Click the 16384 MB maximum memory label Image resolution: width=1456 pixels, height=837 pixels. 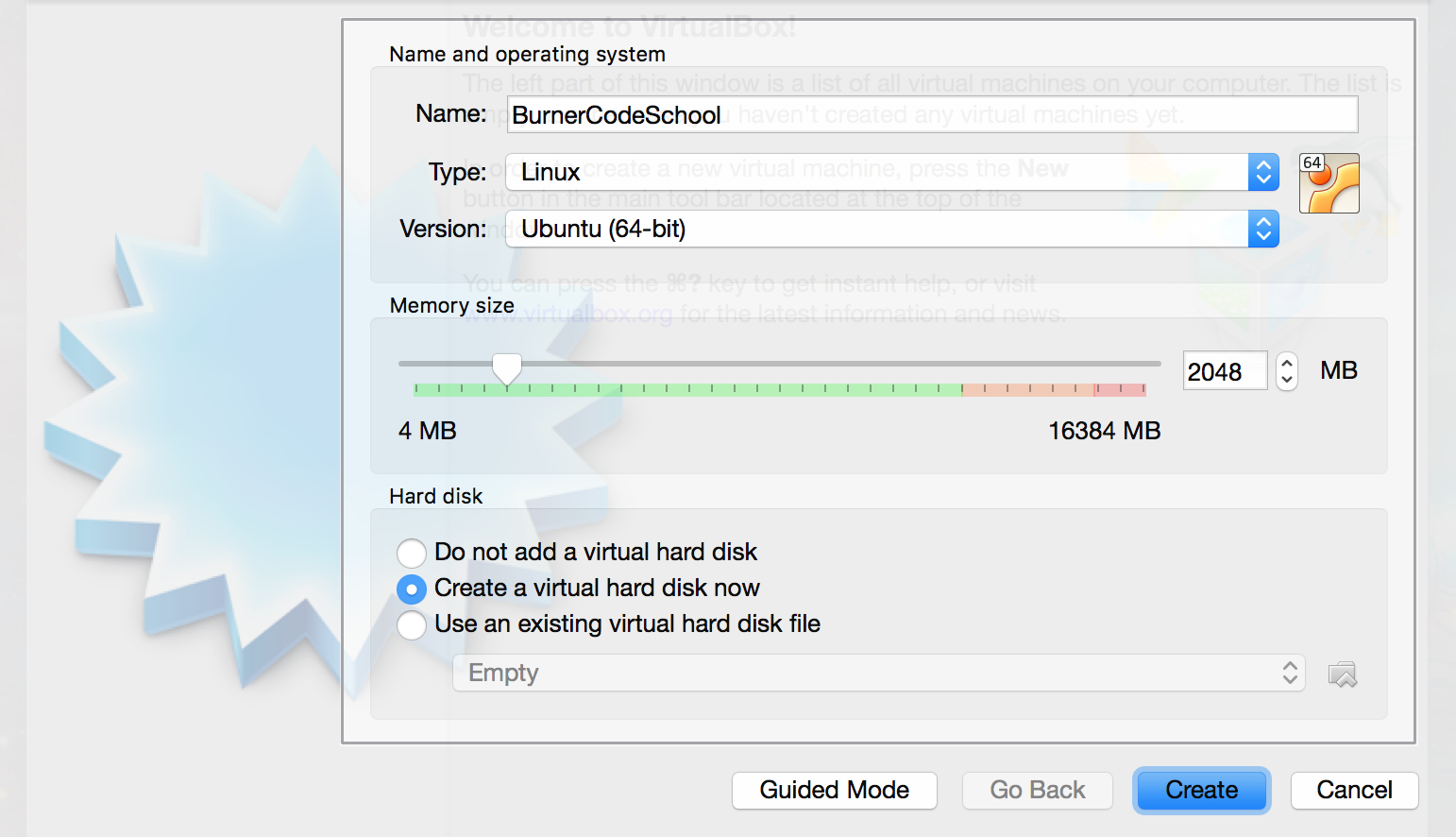pos(1105,431)
